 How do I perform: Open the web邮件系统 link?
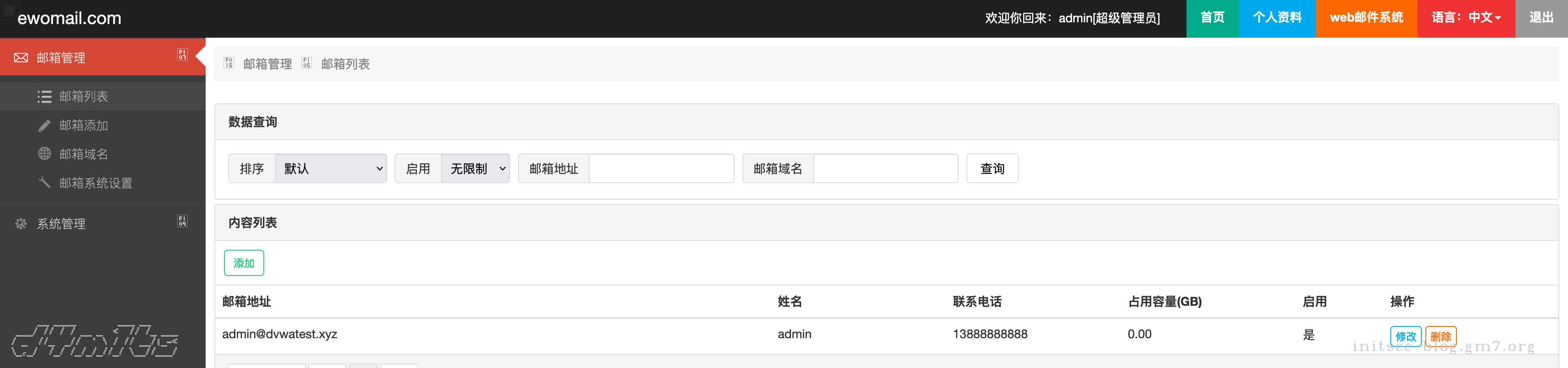click(x=1366, y=18)
